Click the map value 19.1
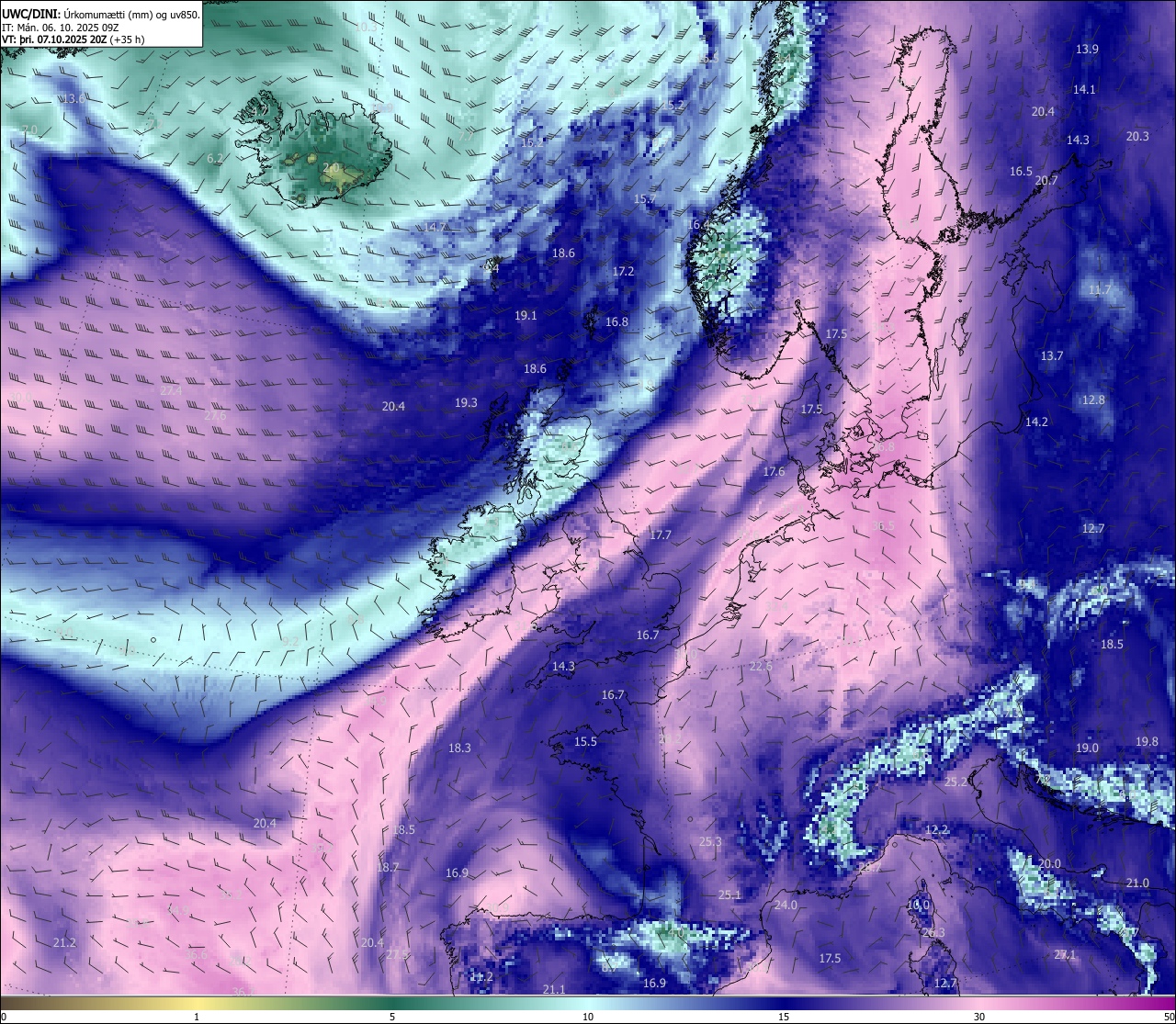Image resolution: width=1176 pixels, height=1024 pixels. pyautogui.click(x=526, y=315)
